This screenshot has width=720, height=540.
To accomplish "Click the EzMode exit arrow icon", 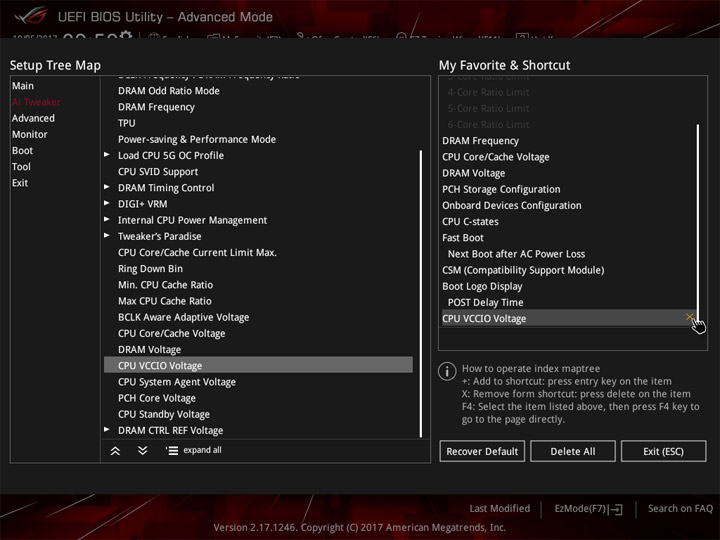I will (x=617, y=509).
